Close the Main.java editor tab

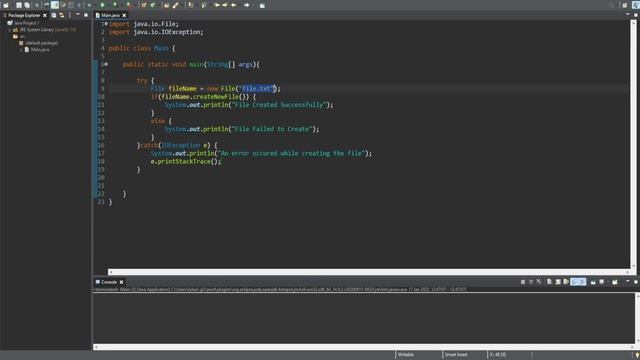click(x=124, y=15)
